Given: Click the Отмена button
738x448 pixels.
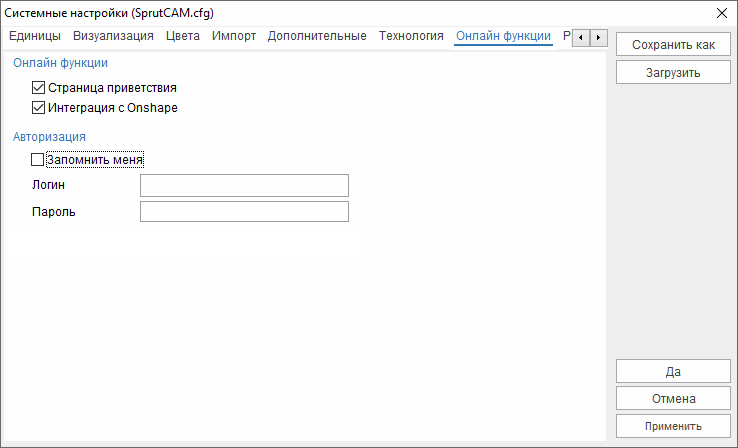Looking at the screenshot, I should point(673,399).
